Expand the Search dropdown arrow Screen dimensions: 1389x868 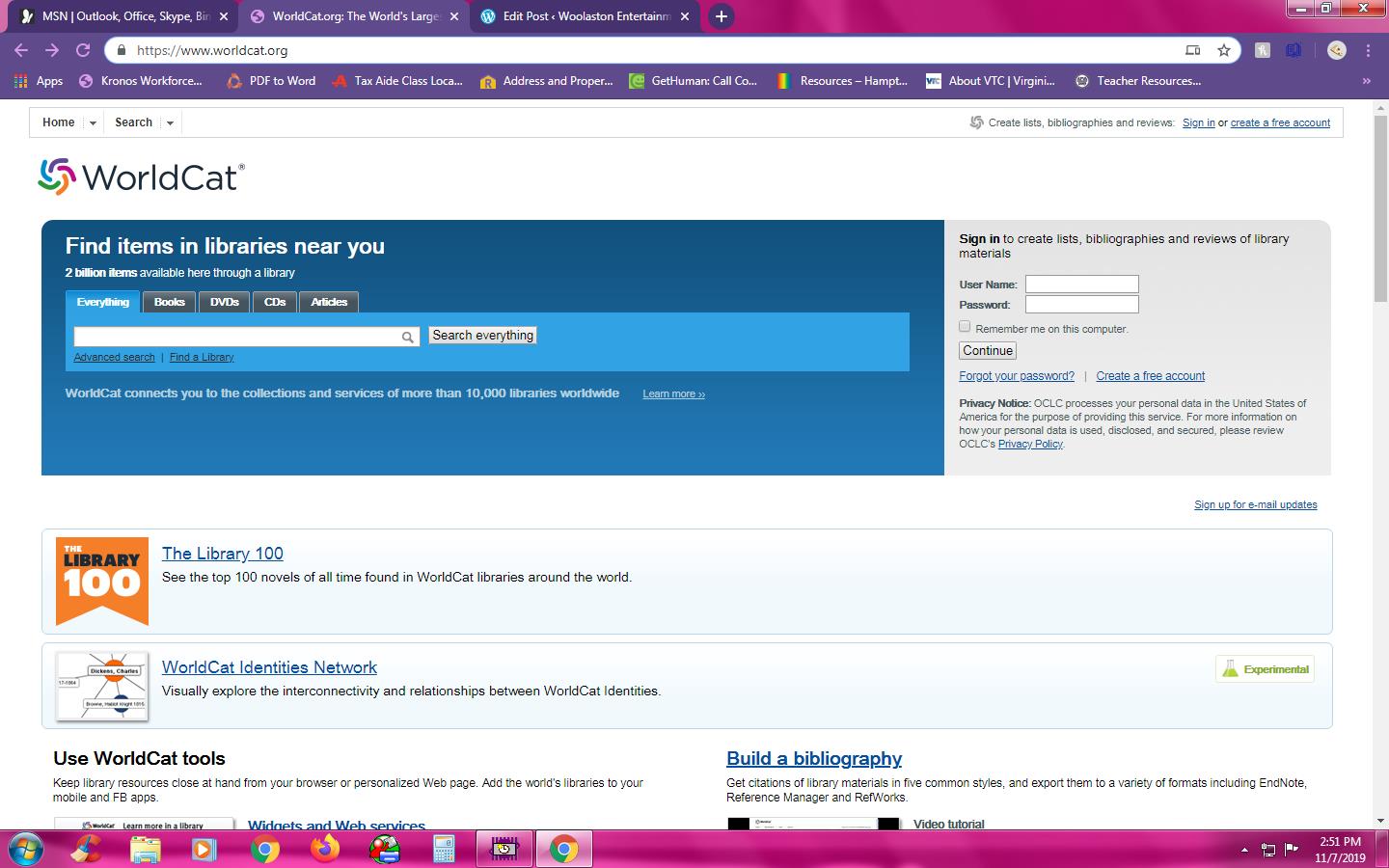(170, 123)
